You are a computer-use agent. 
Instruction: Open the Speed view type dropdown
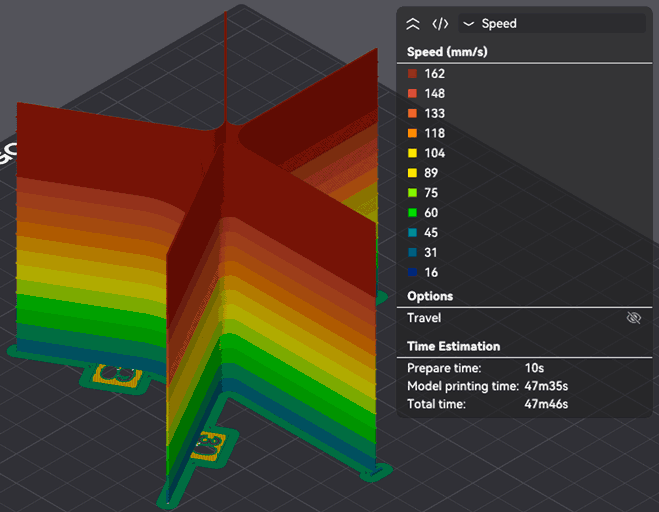(x=552, y=24)
